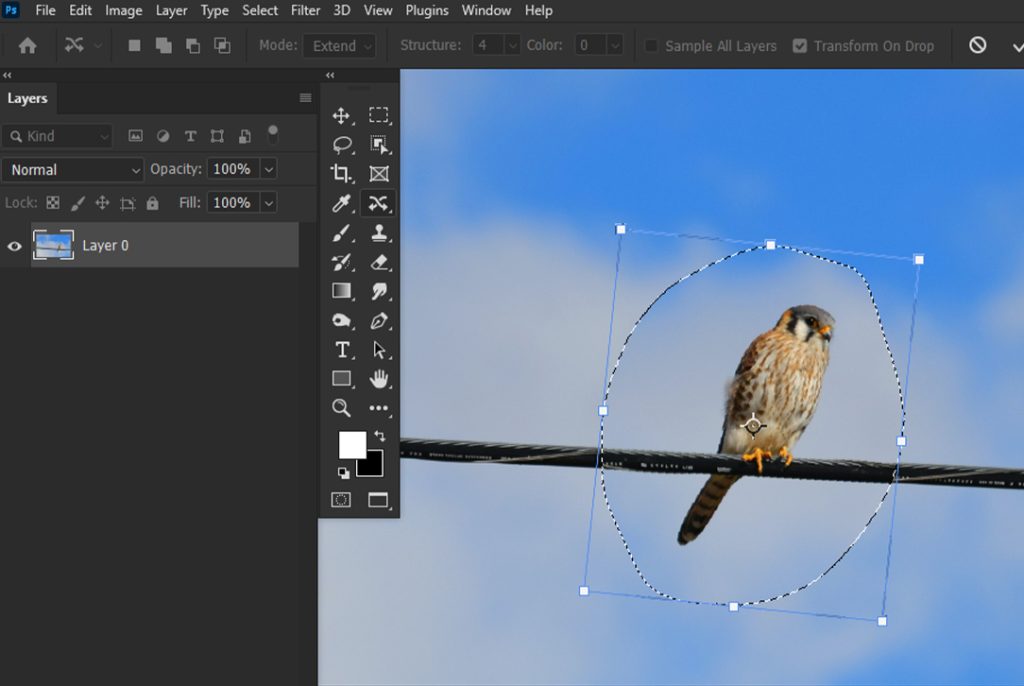1024x686 pixels.
Task: Select the Clone Stamp tool
Action: click(x=379, y=233)
